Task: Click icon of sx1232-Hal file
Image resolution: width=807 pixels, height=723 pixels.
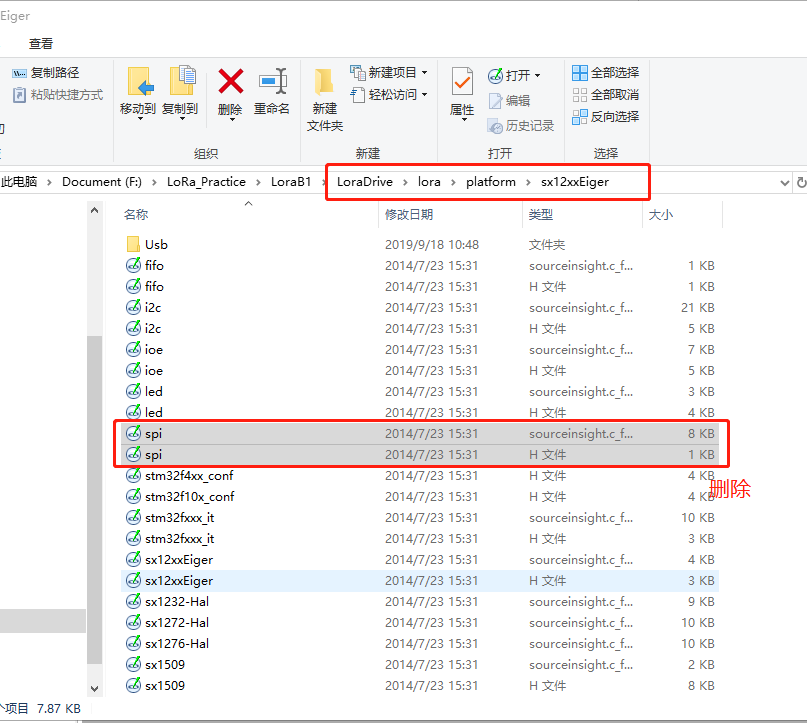Action: tap(133, 601)
